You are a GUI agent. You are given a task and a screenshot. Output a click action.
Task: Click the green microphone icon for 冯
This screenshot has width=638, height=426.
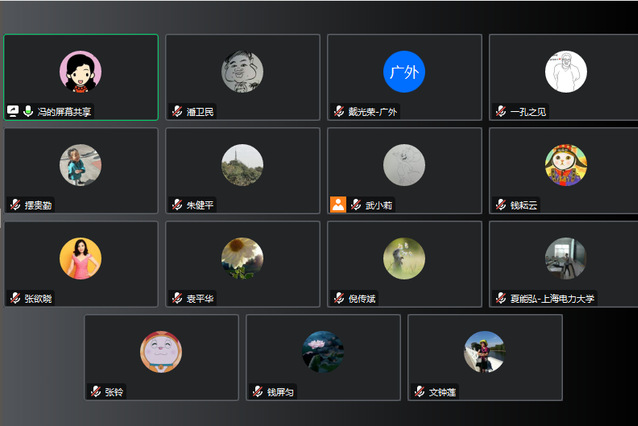click(28, 111)
